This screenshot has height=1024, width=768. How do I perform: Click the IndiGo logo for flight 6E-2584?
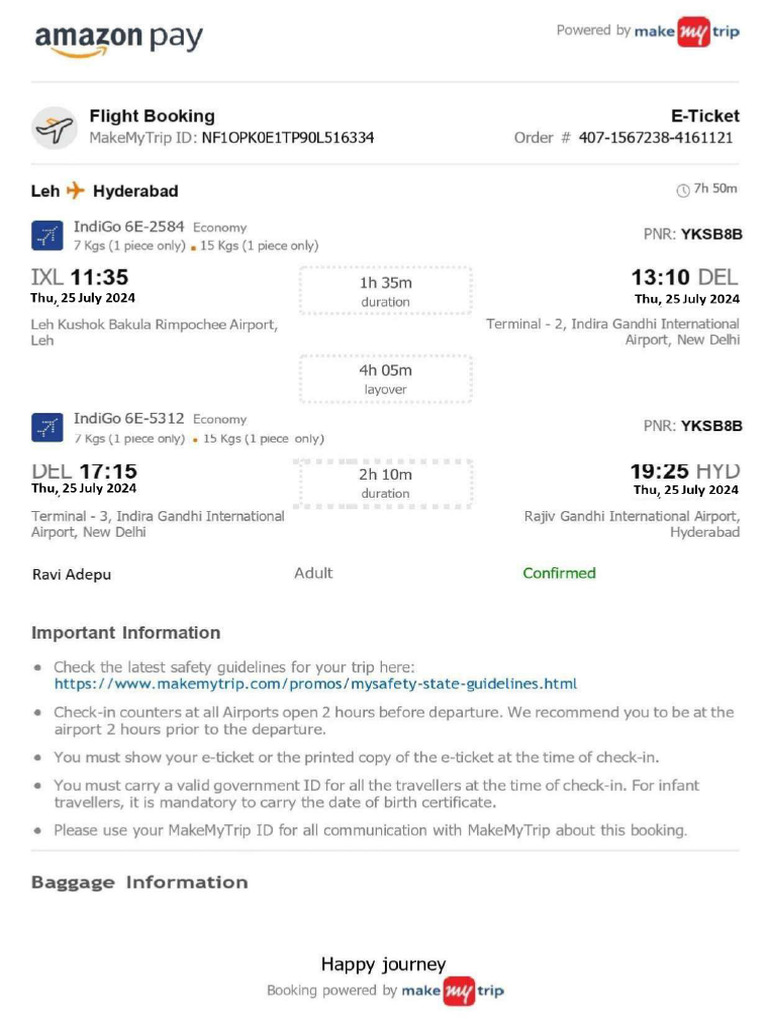pos(47,236)
